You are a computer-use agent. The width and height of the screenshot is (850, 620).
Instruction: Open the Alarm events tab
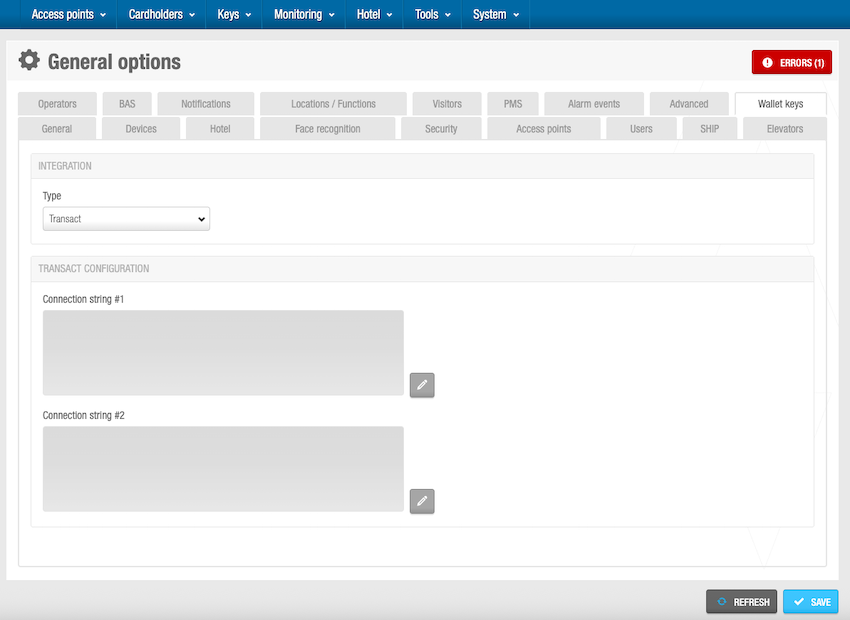tap(593, 104)
